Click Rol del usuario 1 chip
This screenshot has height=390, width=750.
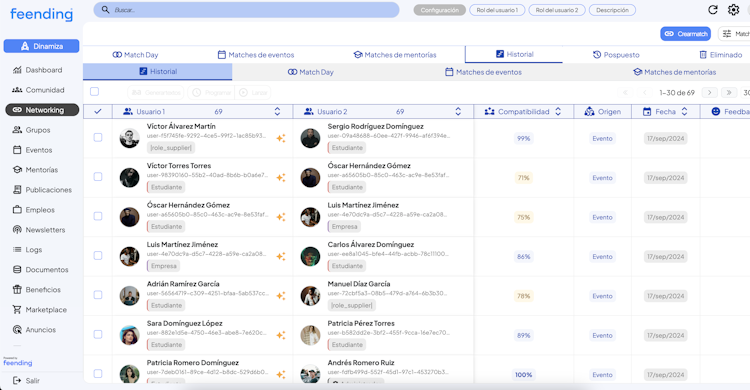[497, 10]
